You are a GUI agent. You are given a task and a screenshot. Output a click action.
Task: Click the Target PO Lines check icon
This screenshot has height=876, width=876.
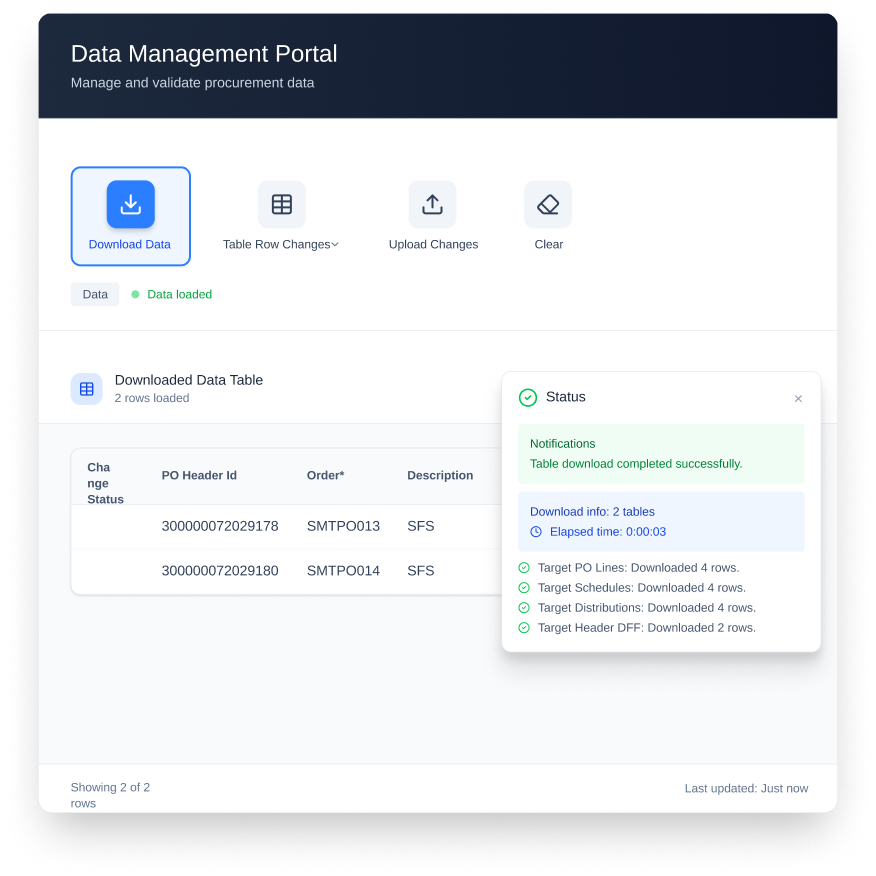[524, 568]
